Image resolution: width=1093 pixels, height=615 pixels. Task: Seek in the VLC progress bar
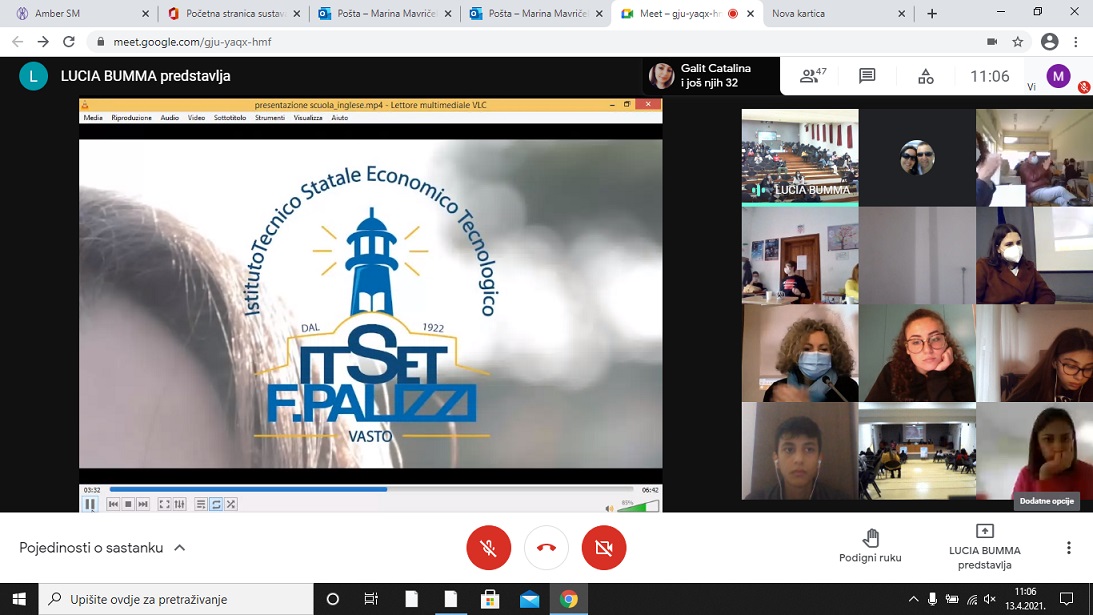[x=372, y=489]
